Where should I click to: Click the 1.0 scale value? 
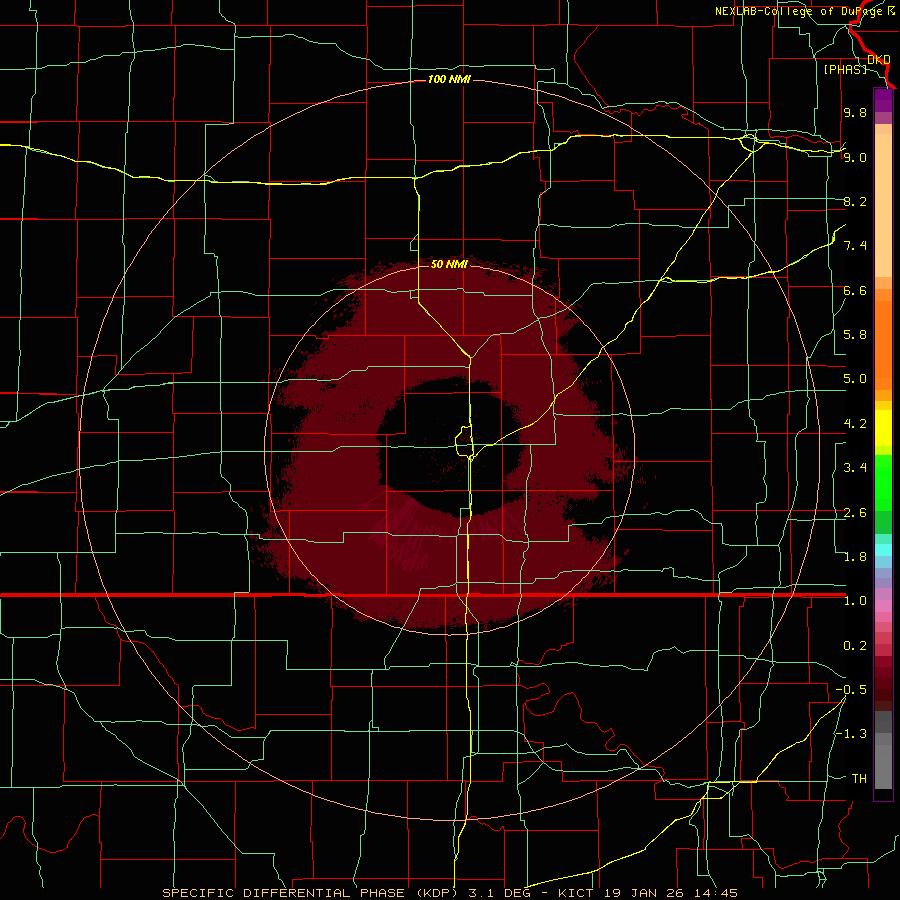(855, 601)
